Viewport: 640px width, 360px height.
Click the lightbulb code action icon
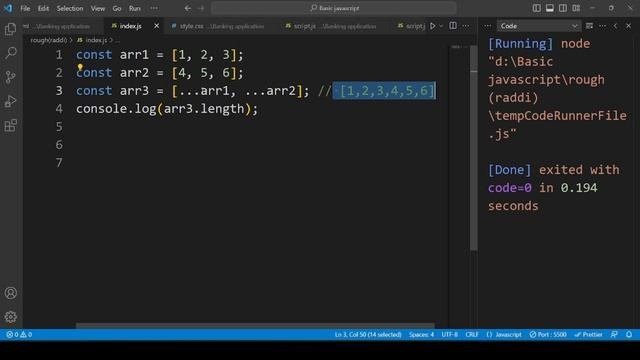[80, 67]
